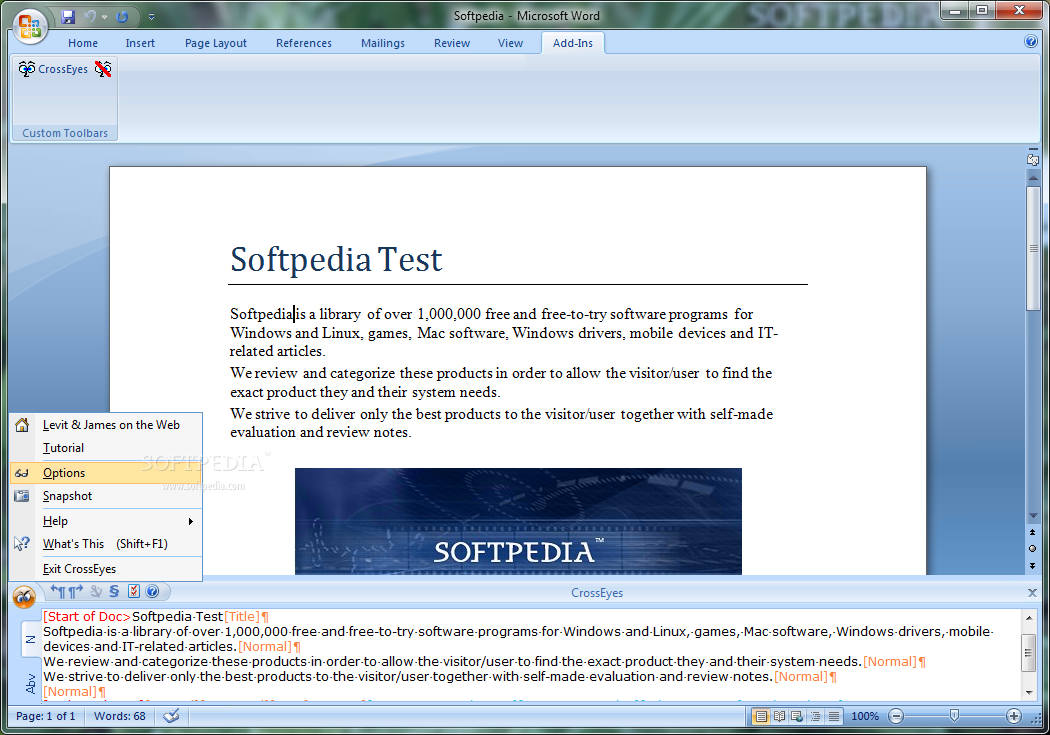Viewport: 1050px width, 735px height.
Task: Open zoom dialog via 100% label
Action: pyautogui.click(x=865, y=716)
